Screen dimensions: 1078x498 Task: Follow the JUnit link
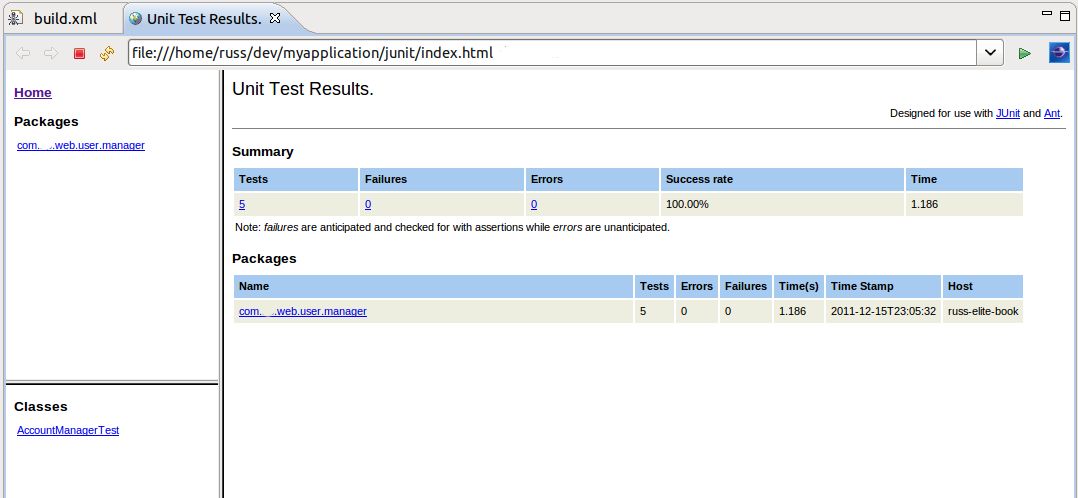[1008, 113]
